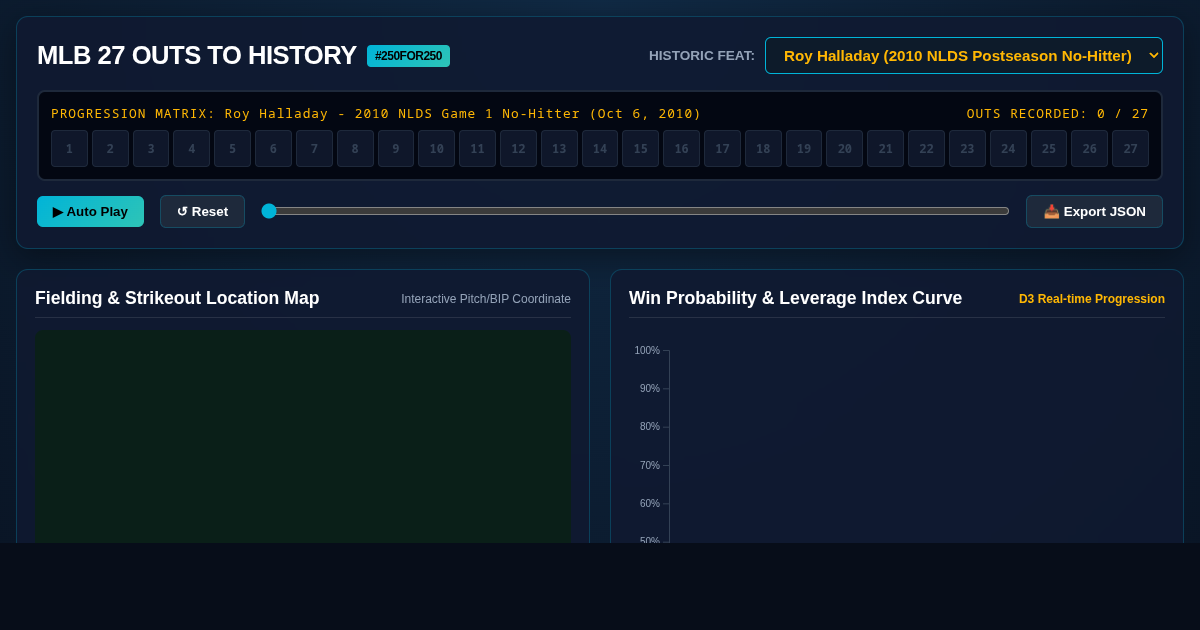Click the 100% axis label on chart
The image size is (1200, 630).
tap(647, 351)
